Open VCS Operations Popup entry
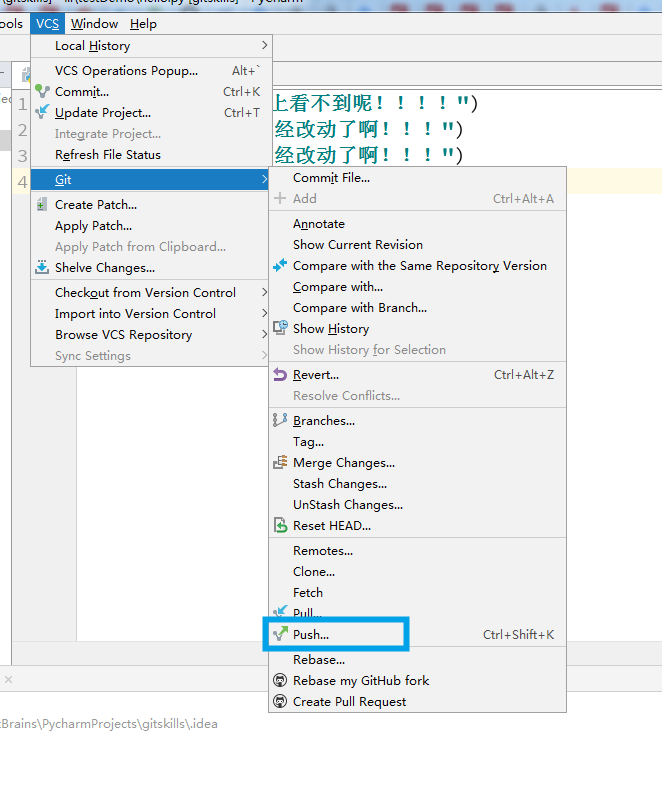Image resolution: width=662 pixels, height=800 pixels. 151,70
